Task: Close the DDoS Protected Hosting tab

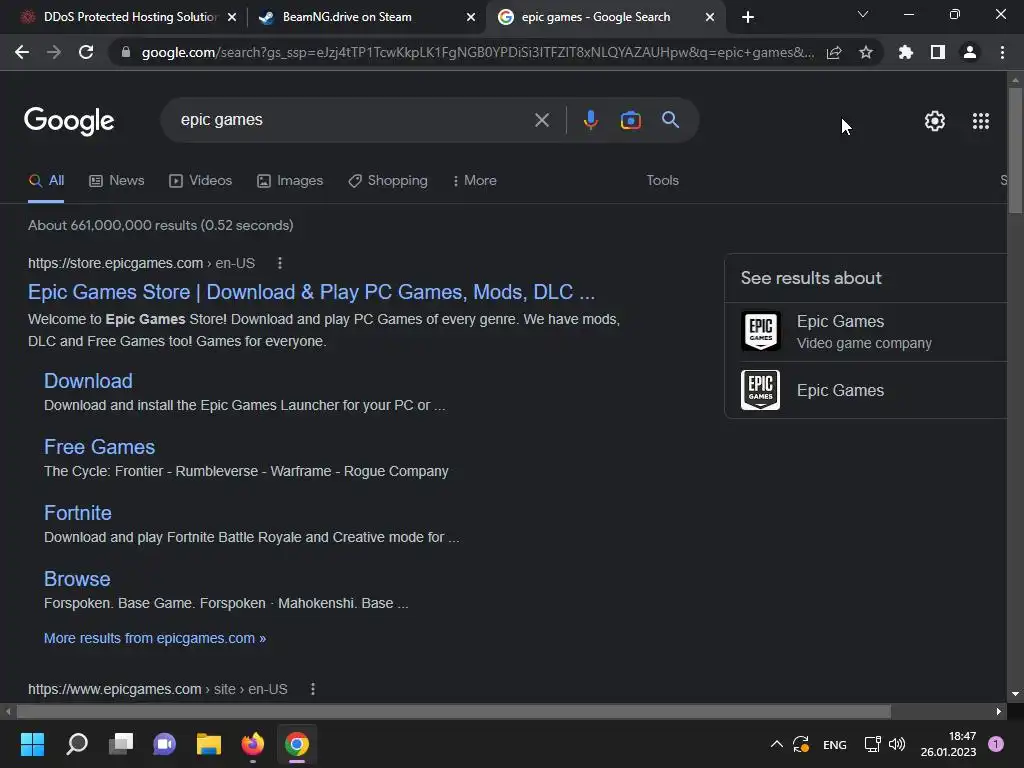Action: click(232, 17)
